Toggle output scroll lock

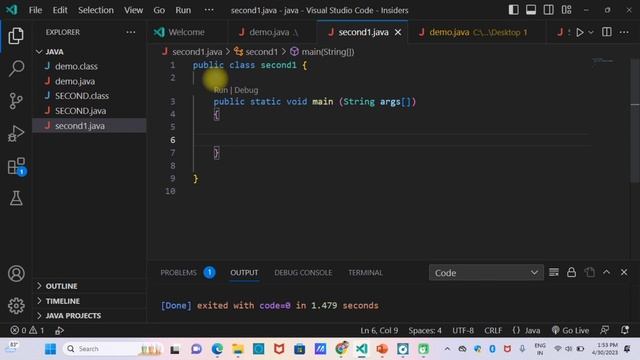571,272
